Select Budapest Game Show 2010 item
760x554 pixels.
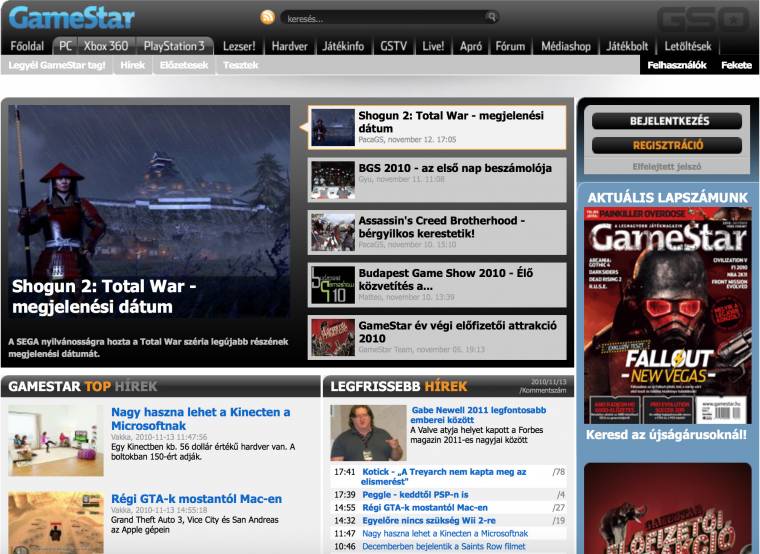pos(437,285)
